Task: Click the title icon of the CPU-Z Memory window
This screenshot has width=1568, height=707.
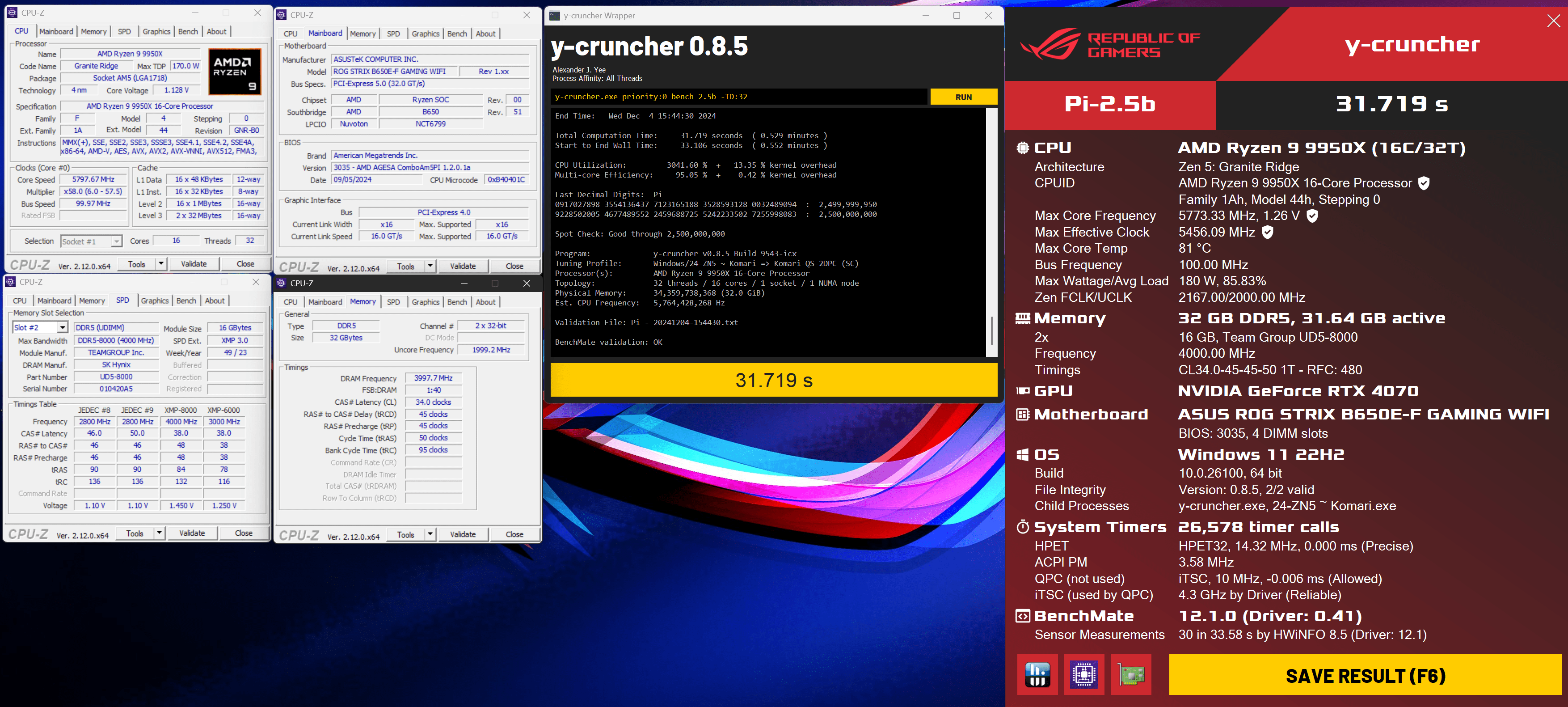Action: (281, 283)
